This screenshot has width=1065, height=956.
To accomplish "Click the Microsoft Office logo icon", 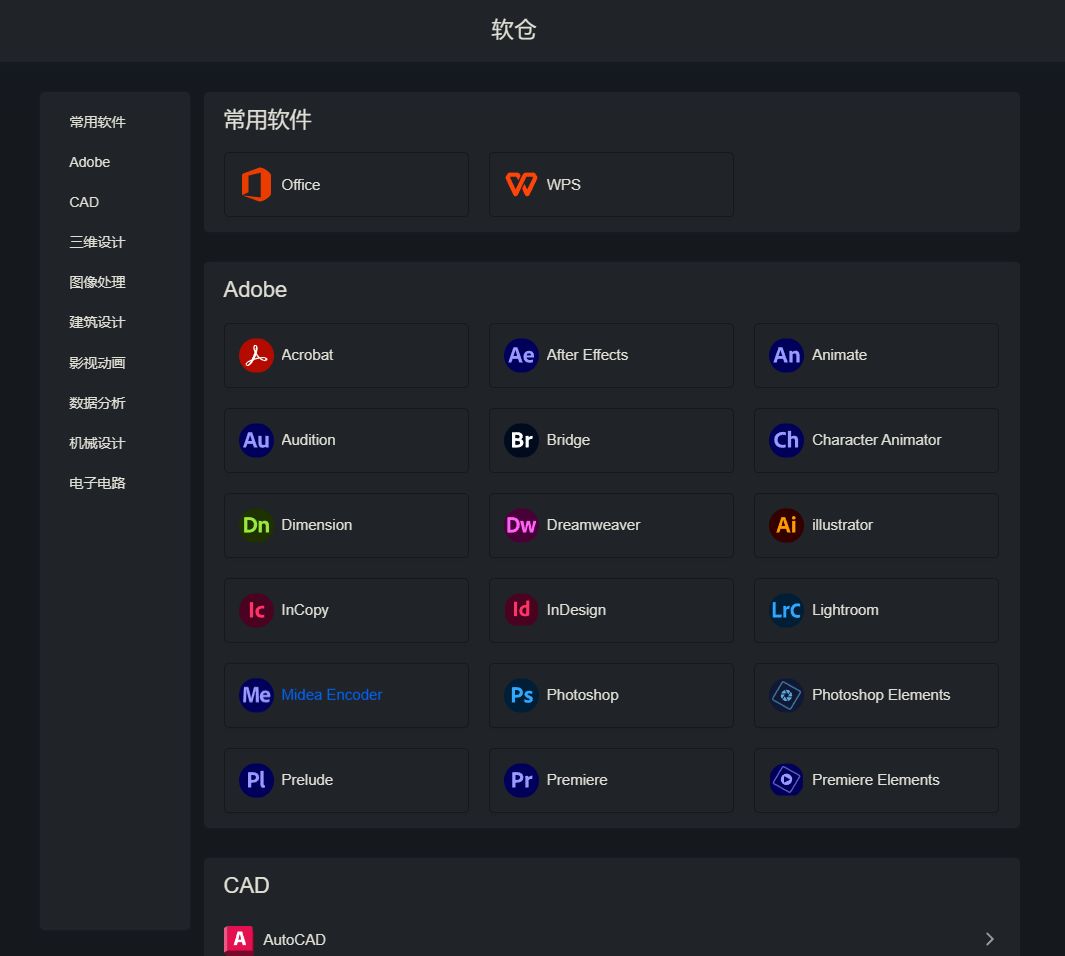I will click(x=256, y=184).
